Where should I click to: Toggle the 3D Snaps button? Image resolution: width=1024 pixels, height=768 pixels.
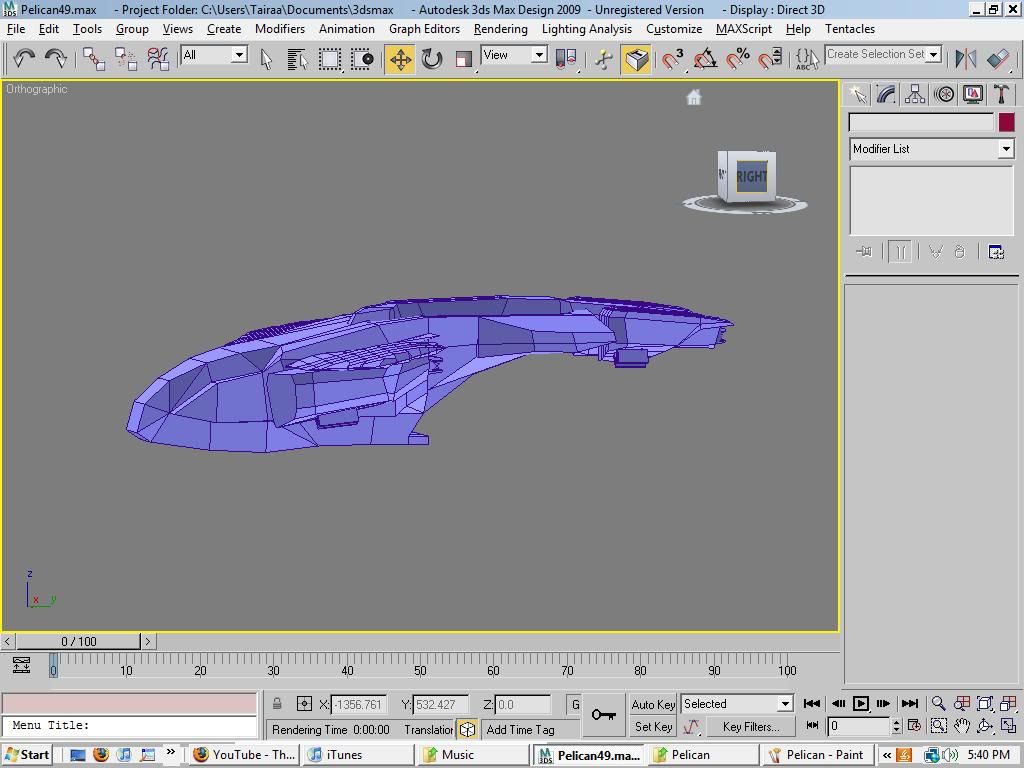[673, 59]
